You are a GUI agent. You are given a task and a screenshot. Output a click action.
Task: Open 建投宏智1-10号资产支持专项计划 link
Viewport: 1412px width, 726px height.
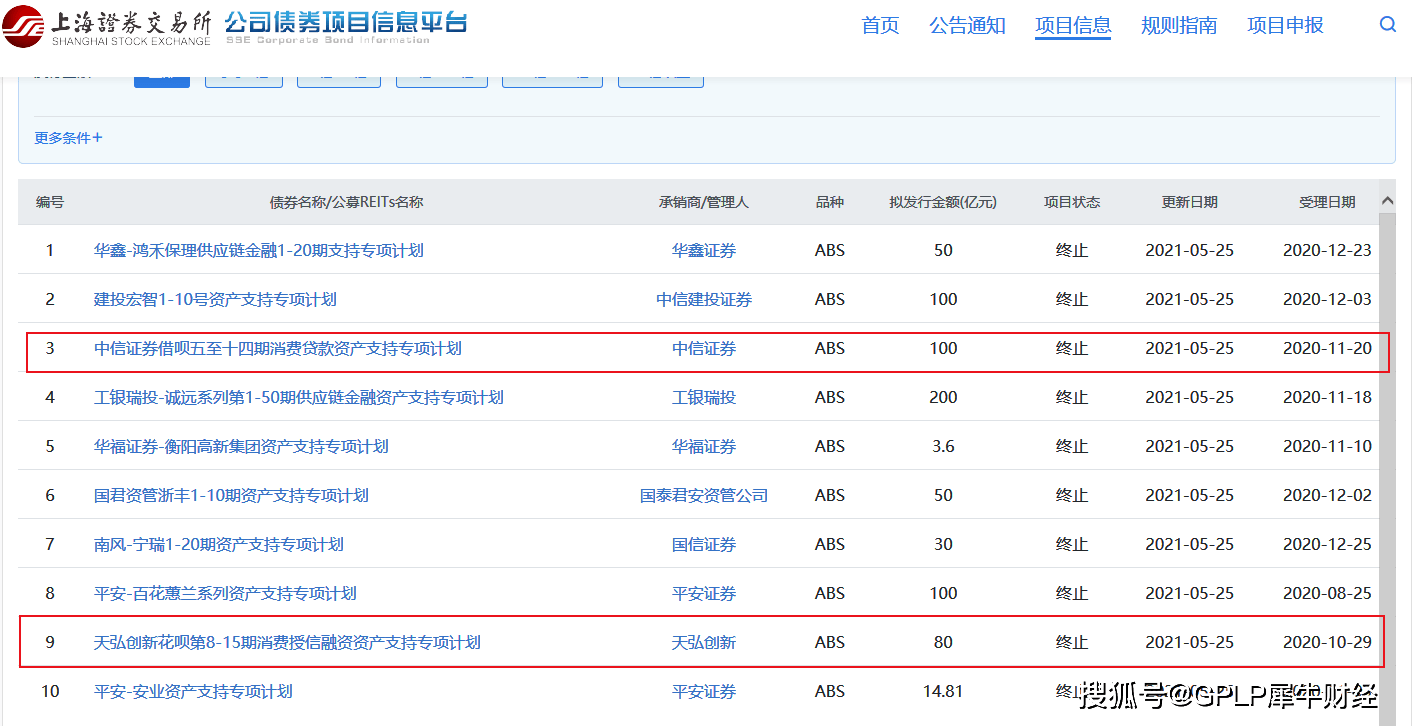pos(215,299)
